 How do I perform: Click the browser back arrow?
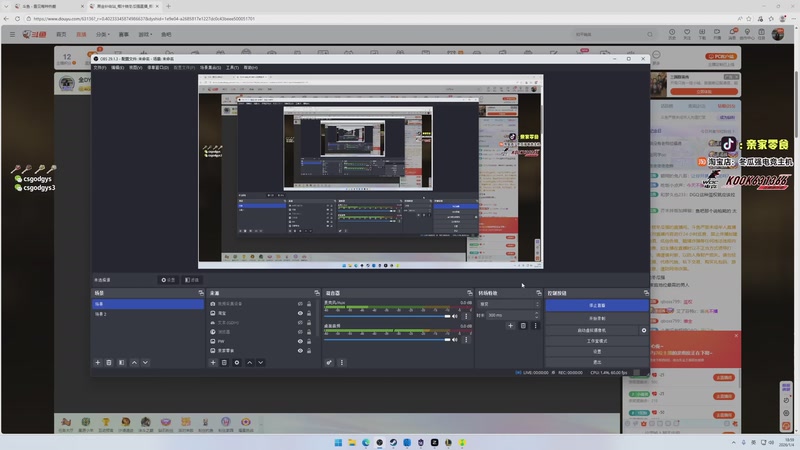pos(6,18)
